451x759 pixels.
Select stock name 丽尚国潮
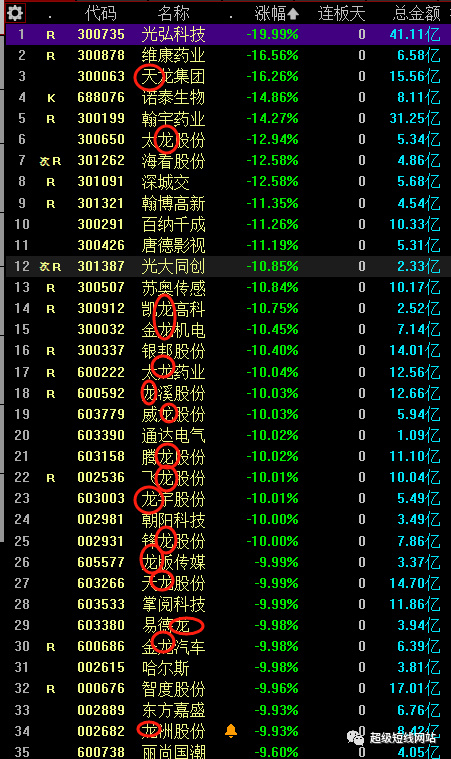pos(173,751)
